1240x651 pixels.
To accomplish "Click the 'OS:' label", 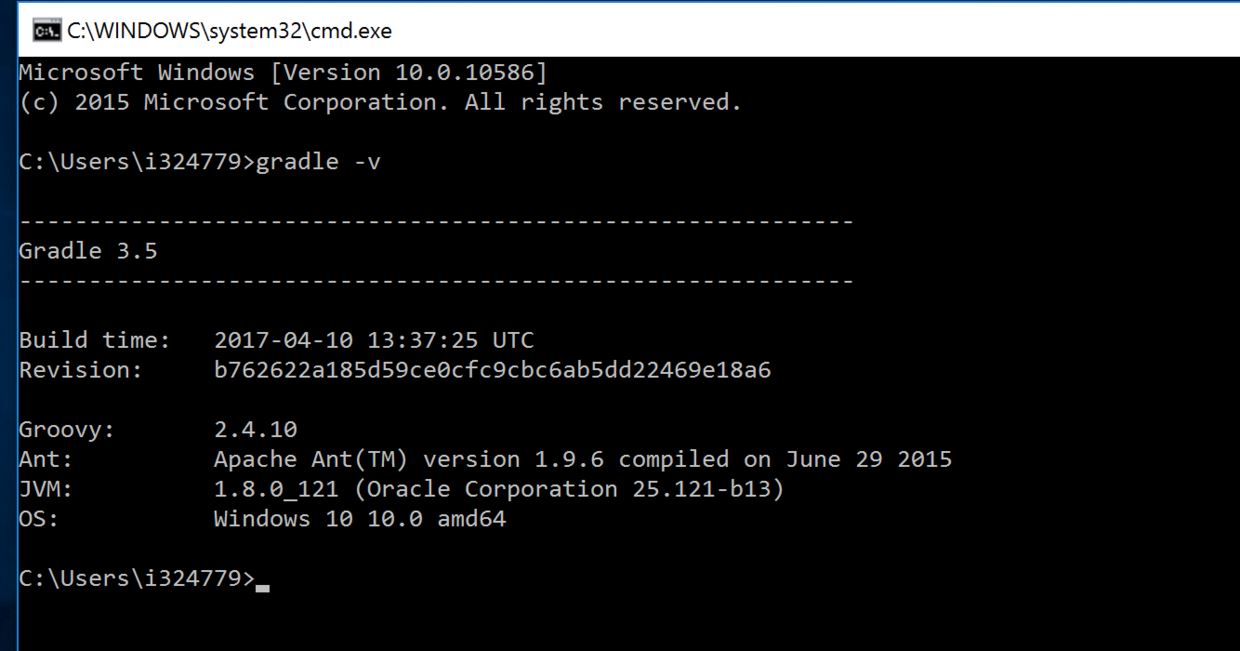I will 39,519.
